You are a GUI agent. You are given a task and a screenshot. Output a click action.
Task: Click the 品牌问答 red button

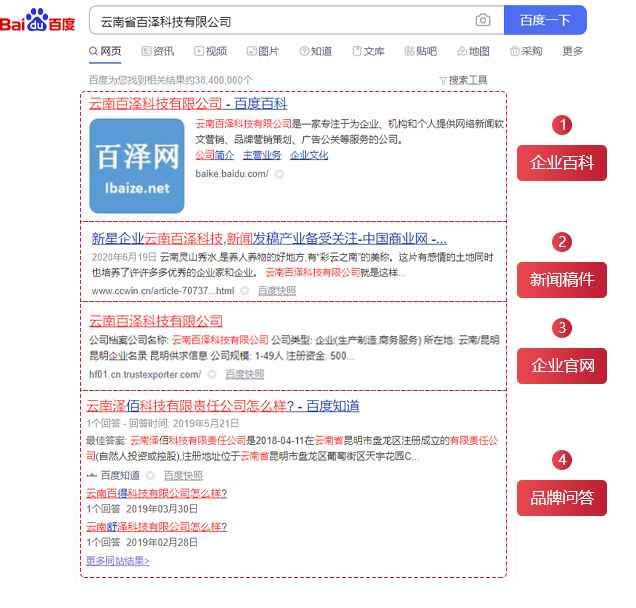(x=562, y=498)
